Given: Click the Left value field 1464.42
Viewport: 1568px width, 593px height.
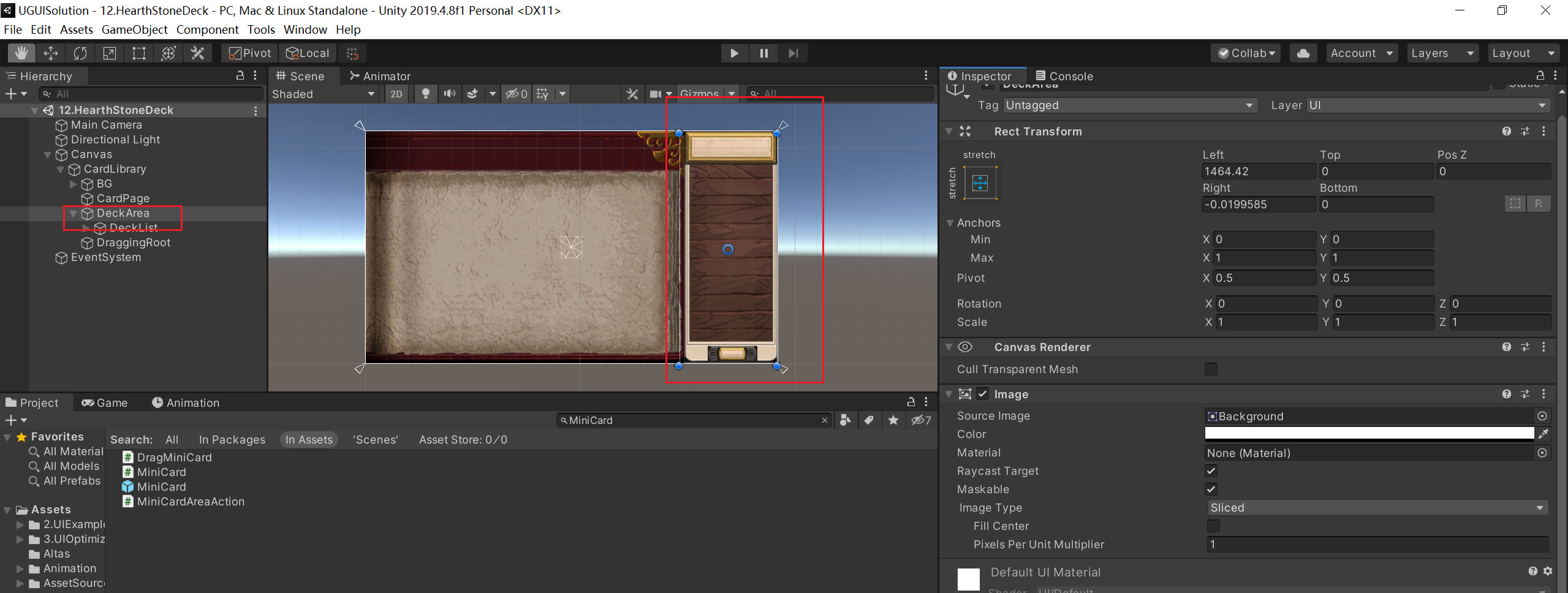Looking at the screenshot, I should [x=1258, y=171].
